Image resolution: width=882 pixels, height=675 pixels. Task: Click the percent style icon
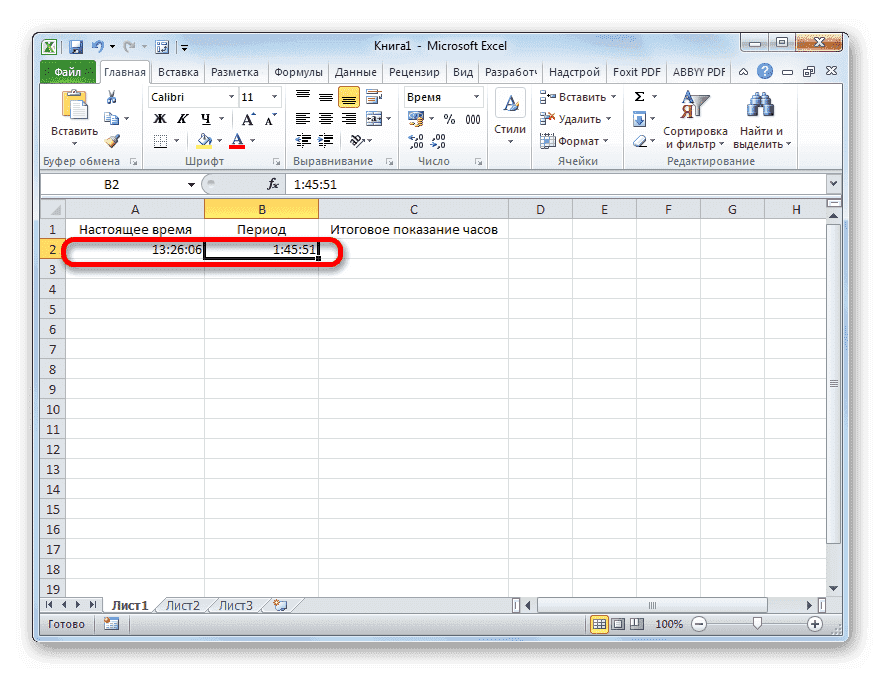coord(450,119)
